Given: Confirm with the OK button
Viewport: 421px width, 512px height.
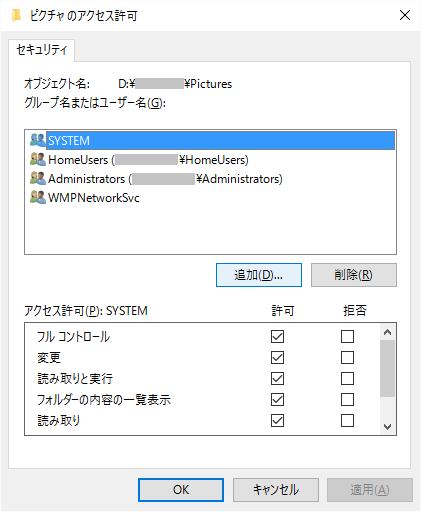Looking at the screenshot, I should pos(181,490).
